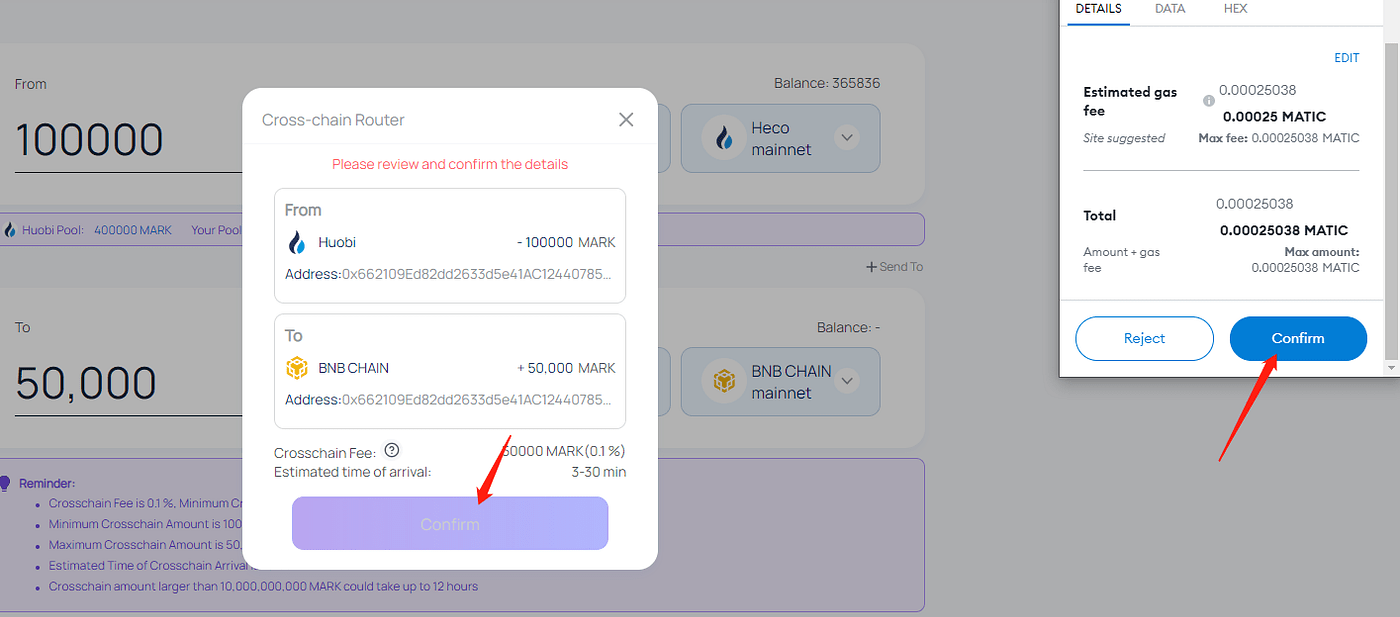Close the Cross-chain Router dialog
The image size is (1400, 617).
[626, 119]
